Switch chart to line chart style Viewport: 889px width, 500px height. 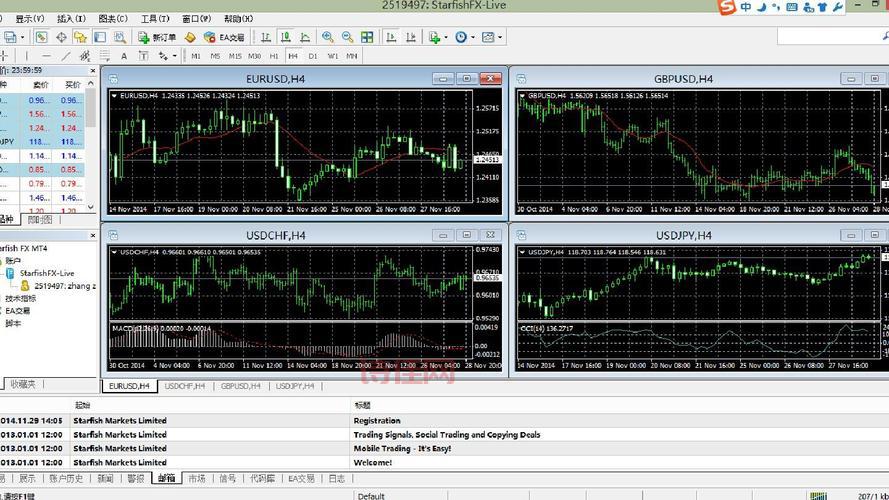pyautogui.click(x=305, y=37)
